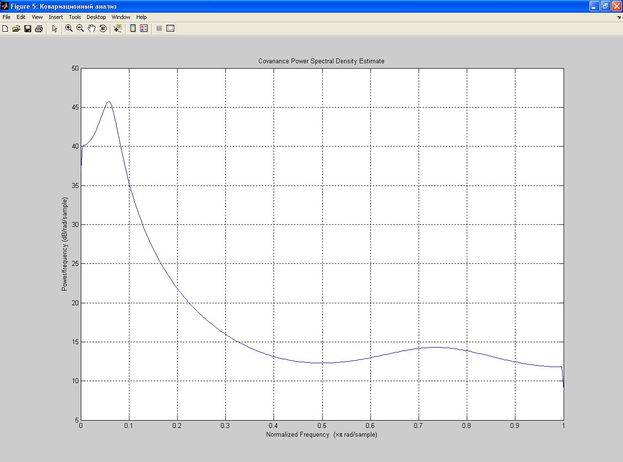The height and width of the screenshot is (462, 623).
Task: Print the figure using the printer icon
Action: pyautogui.click(x=38, y=29)
